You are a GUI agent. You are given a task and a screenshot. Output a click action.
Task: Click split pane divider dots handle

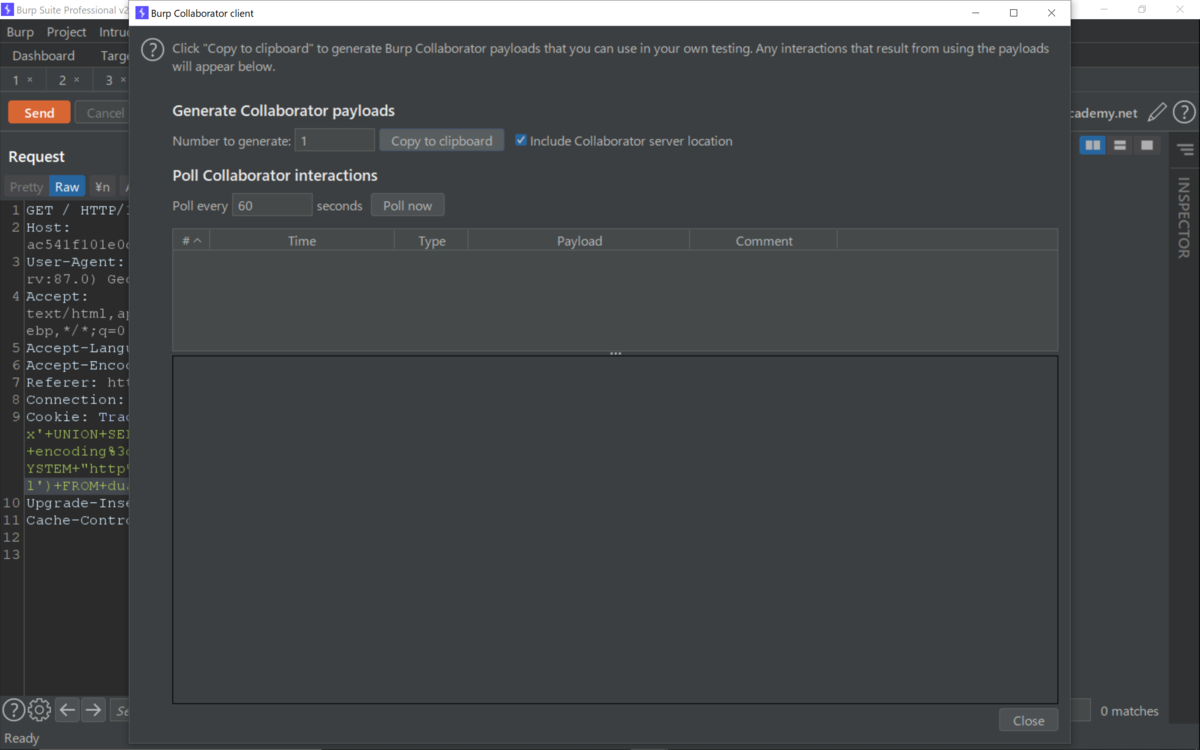(615, 353)
